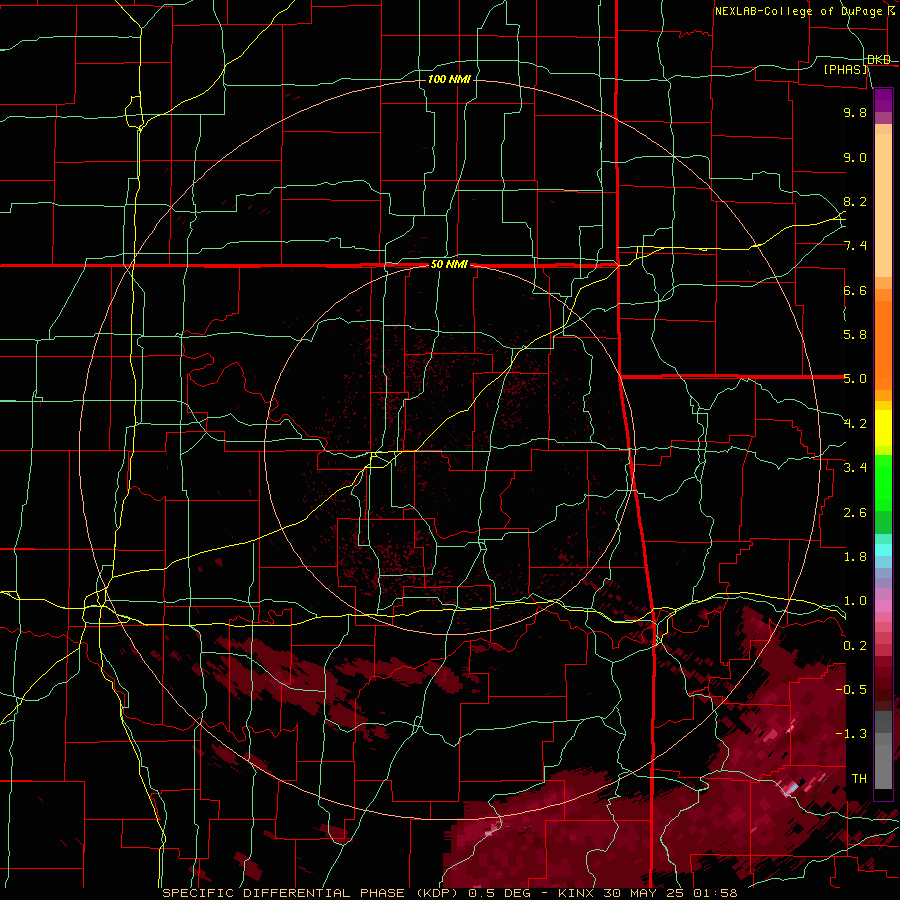This screenshot has width=900, height=900.
Task: Click the 1.0 value on color scale
Action: [855, 601]
